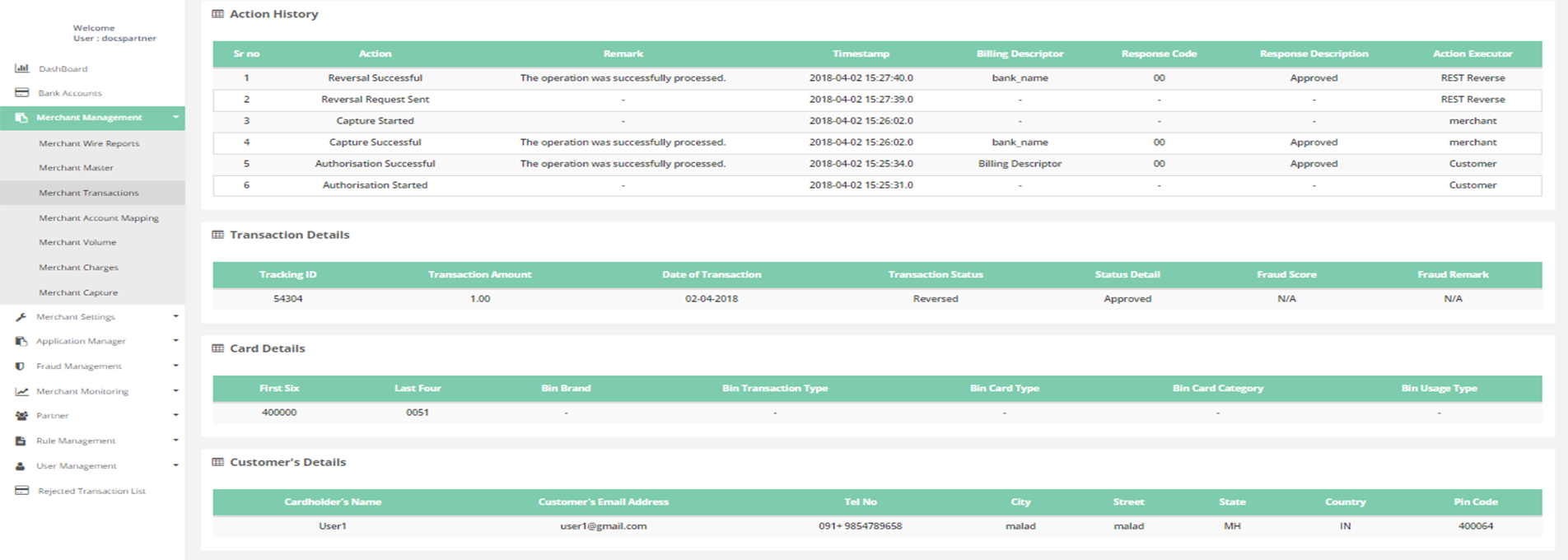Click the Tracking ID value 54304
Viewport: 1568px width, 560px height.
coord(287,299)
